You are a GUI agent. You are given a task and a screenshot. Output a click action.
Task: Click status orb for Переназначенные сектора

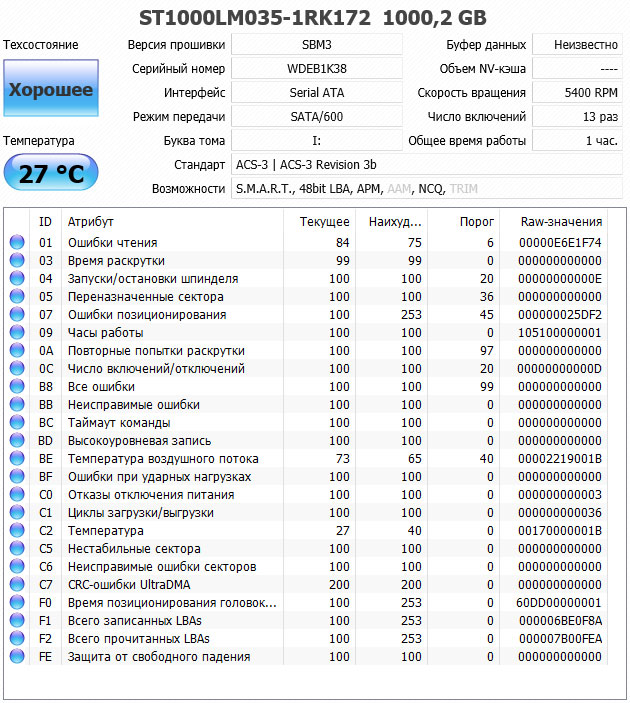coord(17,296)
